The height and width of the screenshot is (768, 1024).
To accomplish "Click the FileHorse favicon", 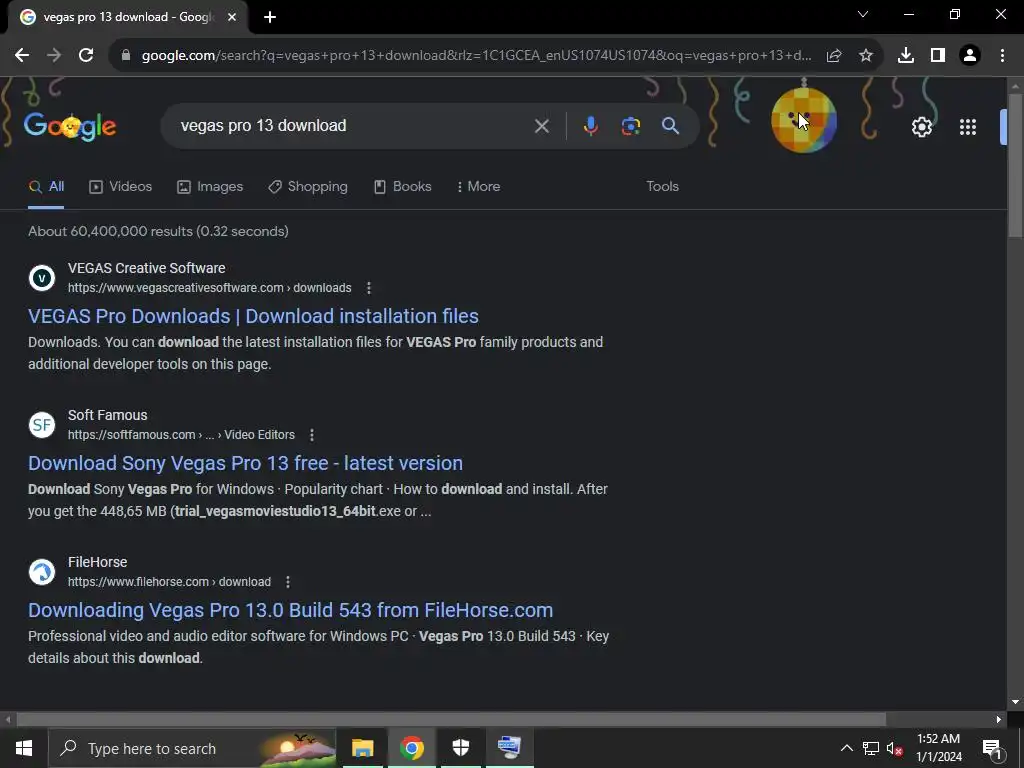I will 42,571.
